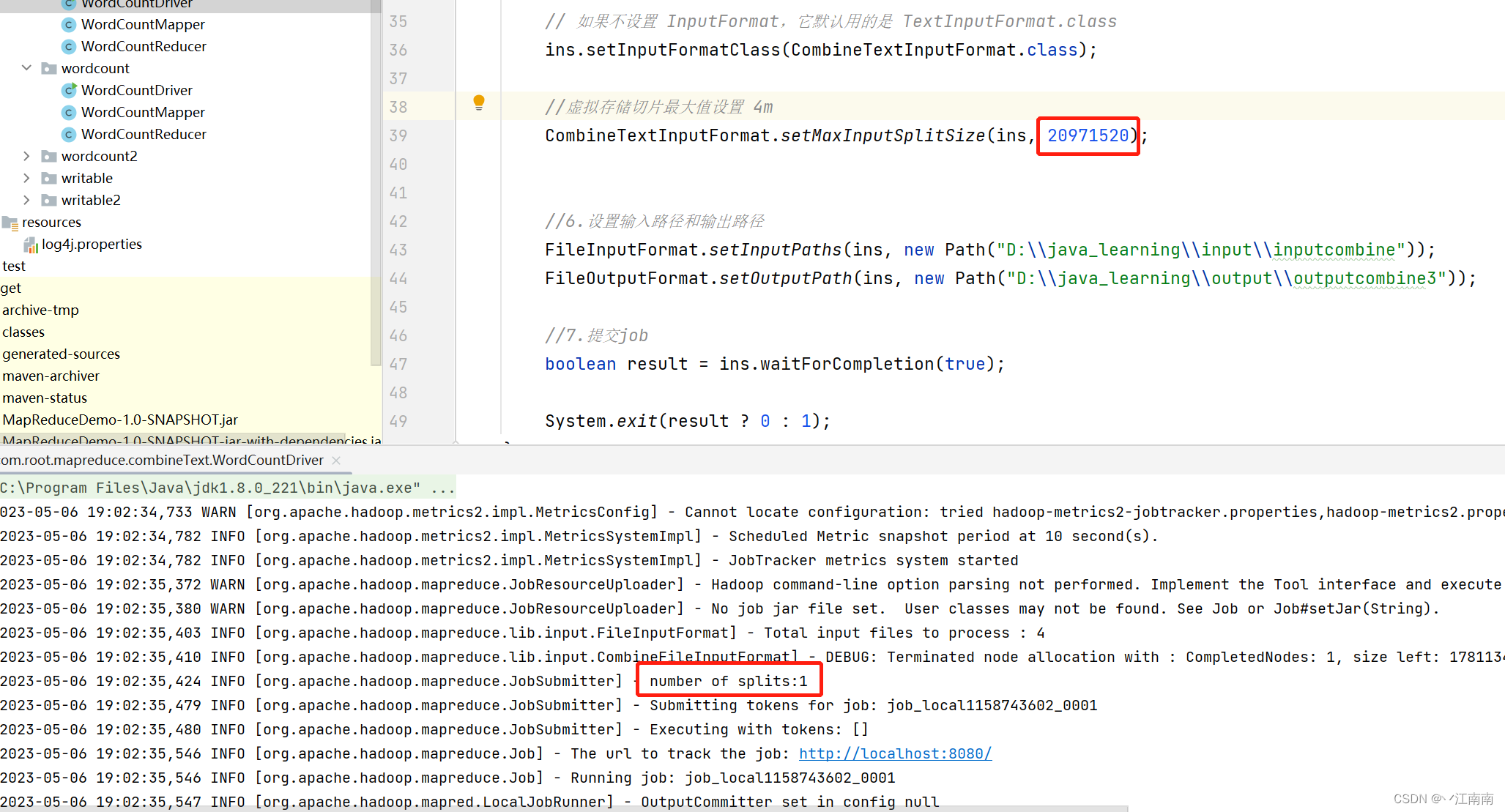Click the writable folder icon
This screenshot has width=1505, height=812.
(x=49, y=178)
